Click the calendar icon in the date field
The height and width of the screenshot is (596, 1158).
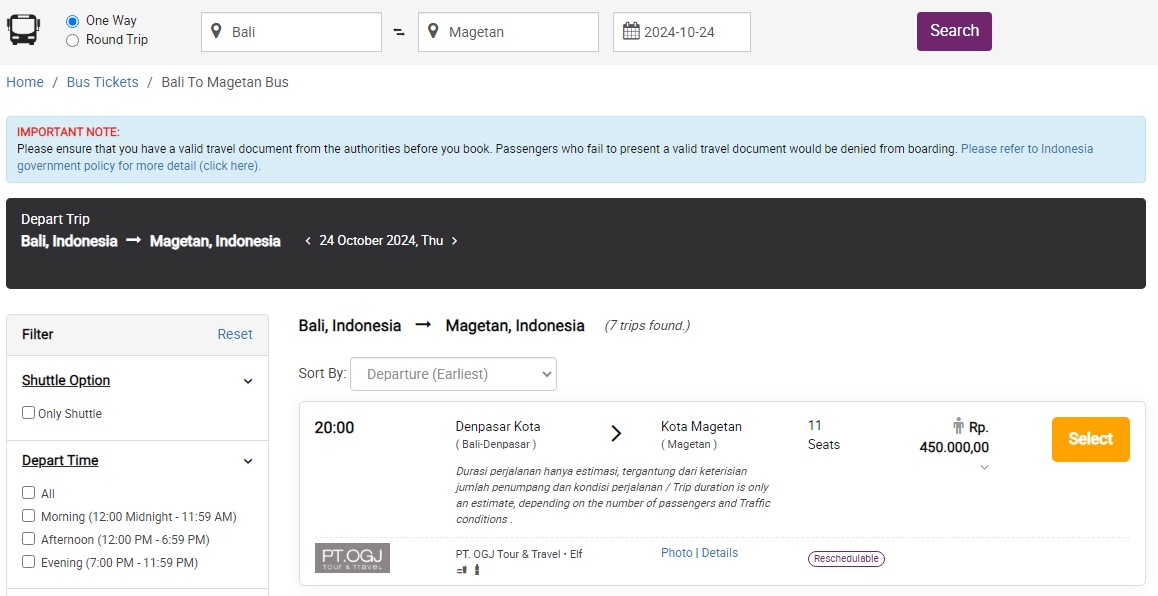coord(631,31)
